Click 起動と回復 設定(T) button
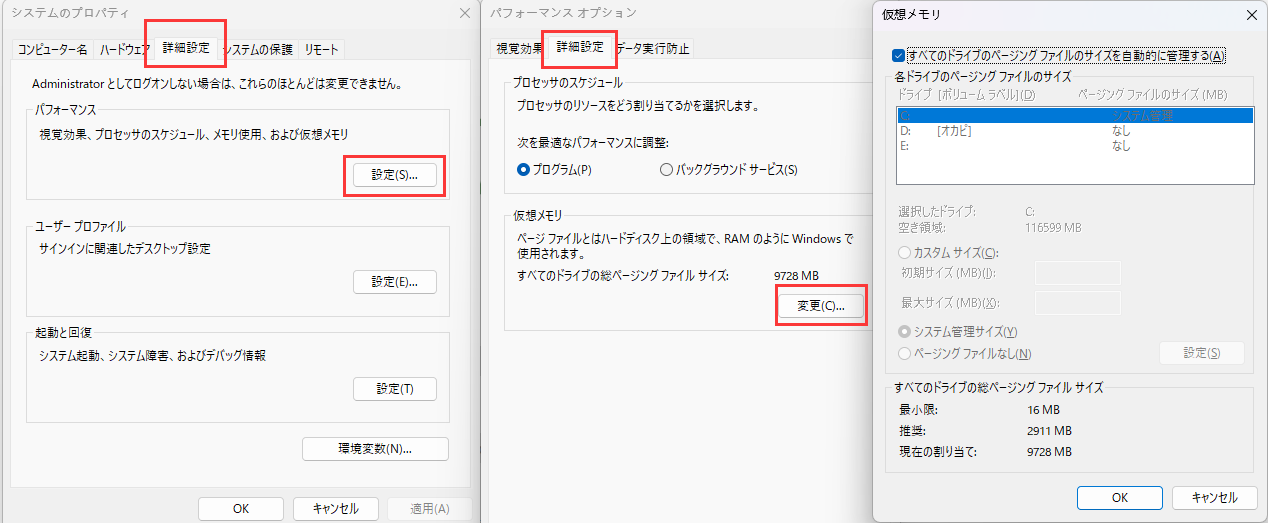The width and height of the screenshot is (1268, 523). [395, 389]
